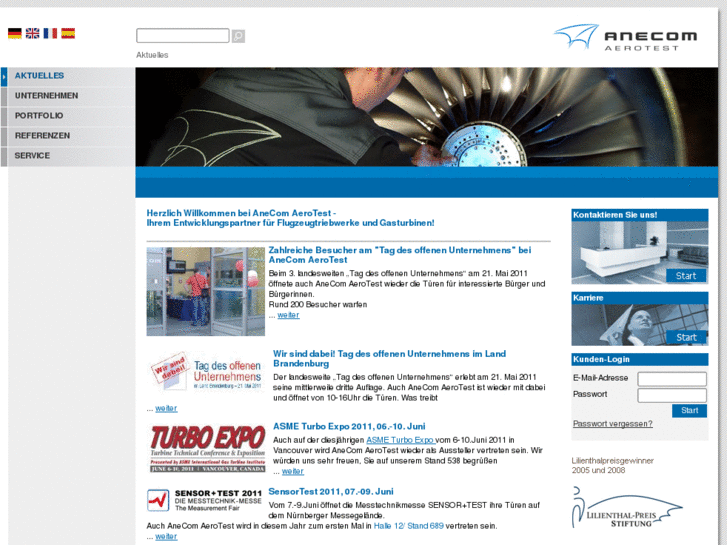Image resolution: width=727 pixels, height=545 pixels.
Task: Switch site language to English flag
Action: (x=32, y=33)
